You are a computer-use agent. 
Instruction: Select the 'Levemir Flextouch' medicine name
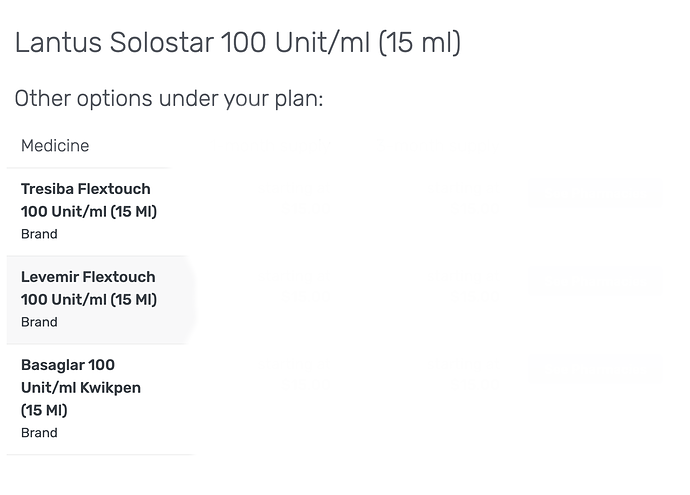pyautogui.click(x=88, y=277)
